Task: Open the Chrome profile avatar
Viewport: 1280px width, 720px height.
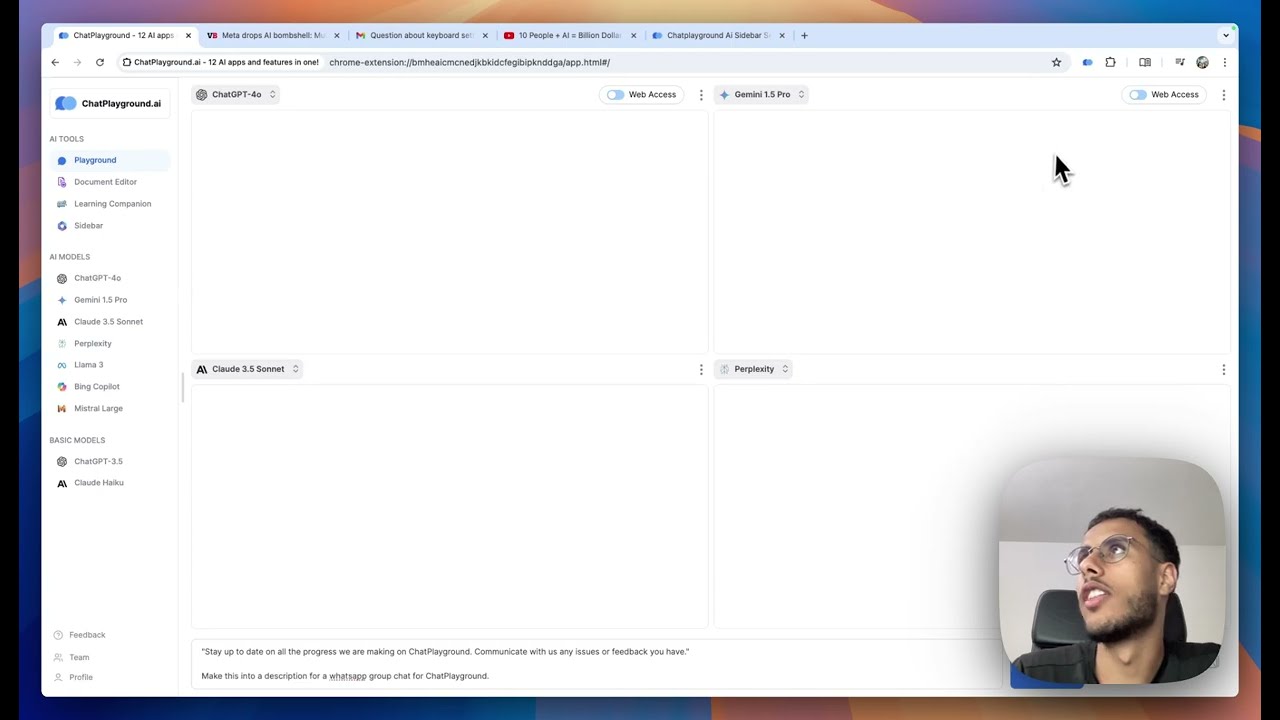Action: (x=1202, y=62)
